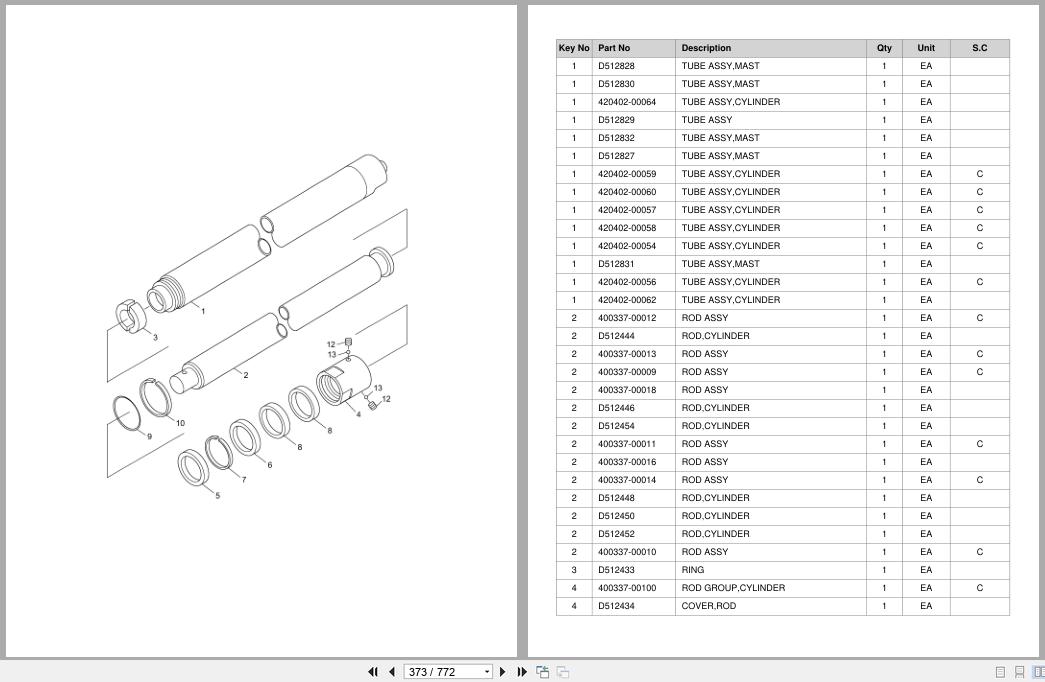Screen dimensions: 1045x682
Task: Click callout 1 on the tube diagram
Action: coord(203,311)
